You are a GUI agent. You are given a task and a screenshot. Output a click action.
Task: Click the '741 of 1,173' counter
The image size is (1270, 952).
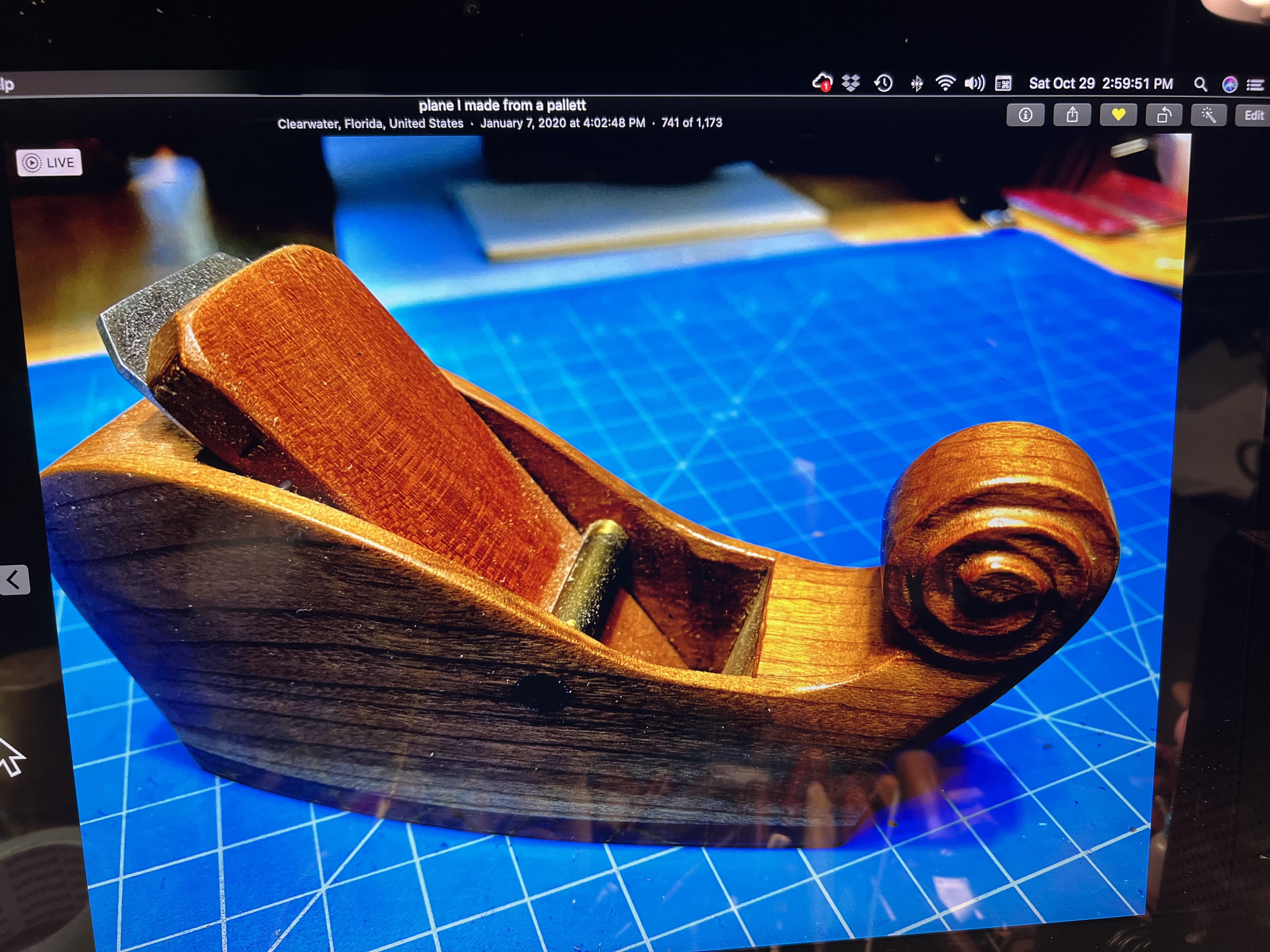[692, 122]
